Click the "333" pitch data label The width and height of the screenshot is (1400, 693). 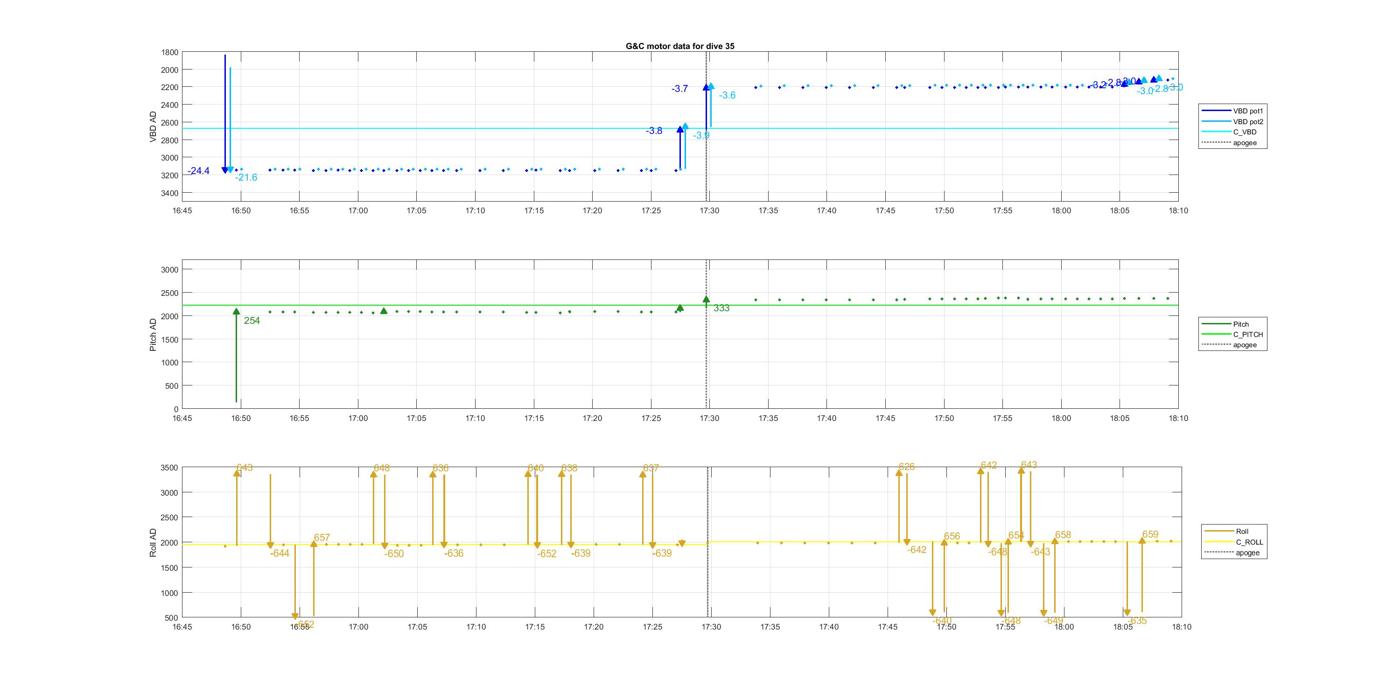(721, 308)
